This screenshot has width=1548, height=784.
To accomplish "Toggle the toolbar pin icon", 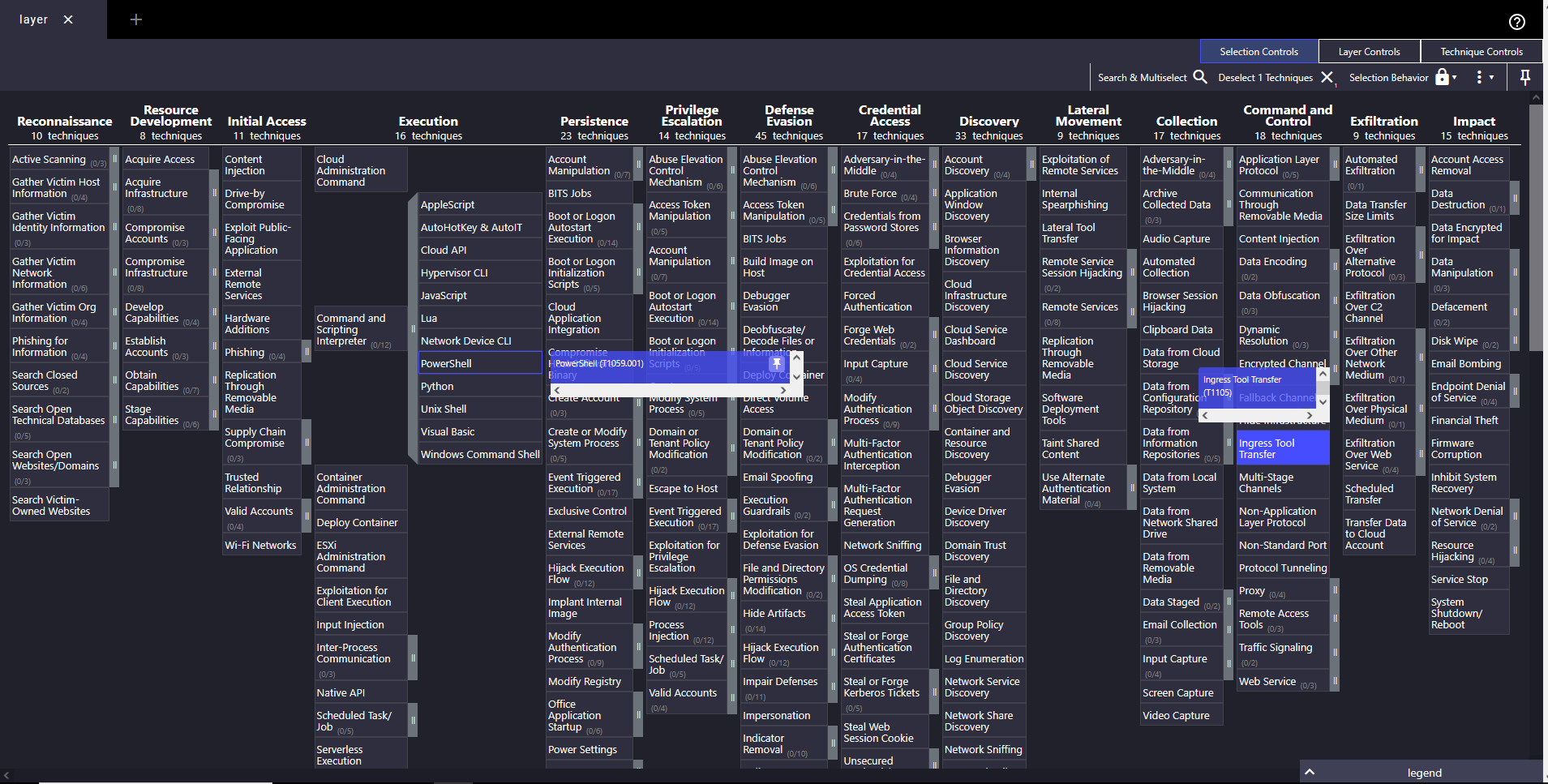I will coord(1524,77).
